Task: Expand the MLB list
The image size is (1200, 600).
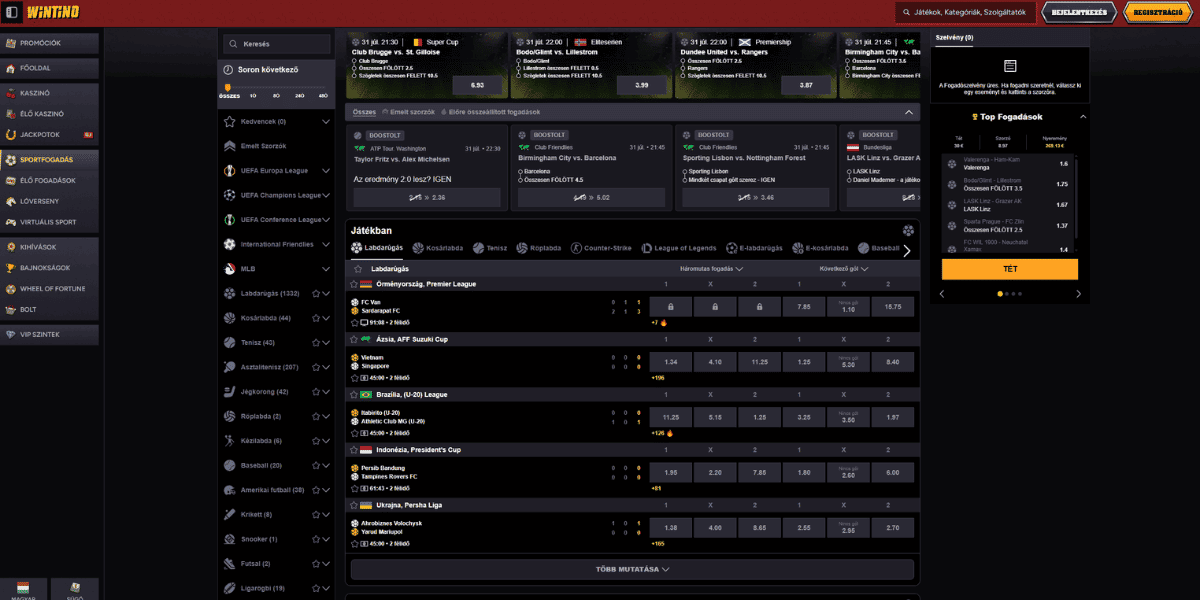Action: (x=326, y=269)
